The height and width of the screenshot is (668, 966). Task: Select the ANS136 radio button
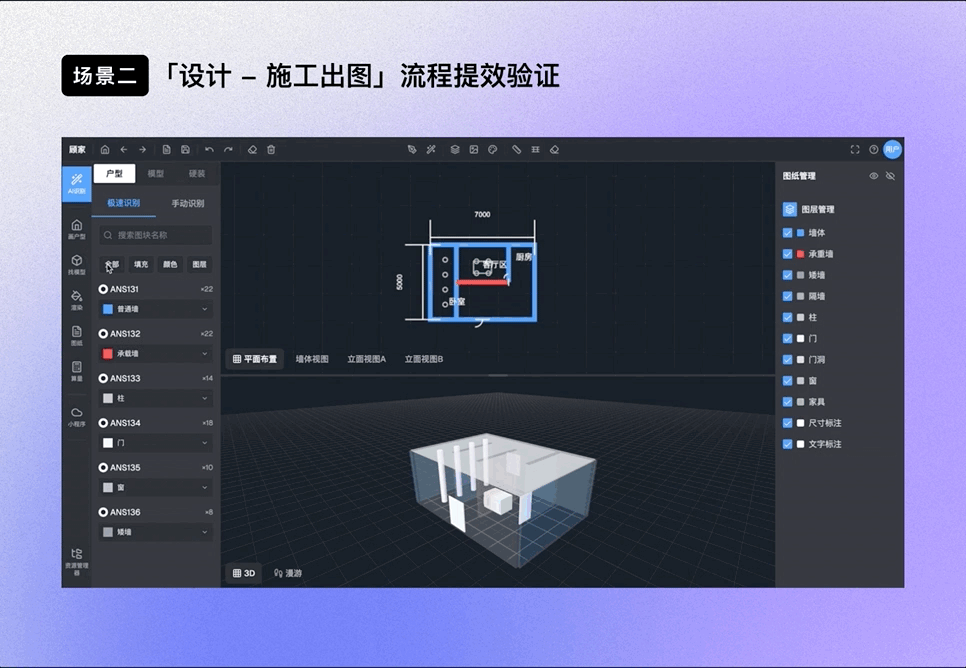(103, 512)
